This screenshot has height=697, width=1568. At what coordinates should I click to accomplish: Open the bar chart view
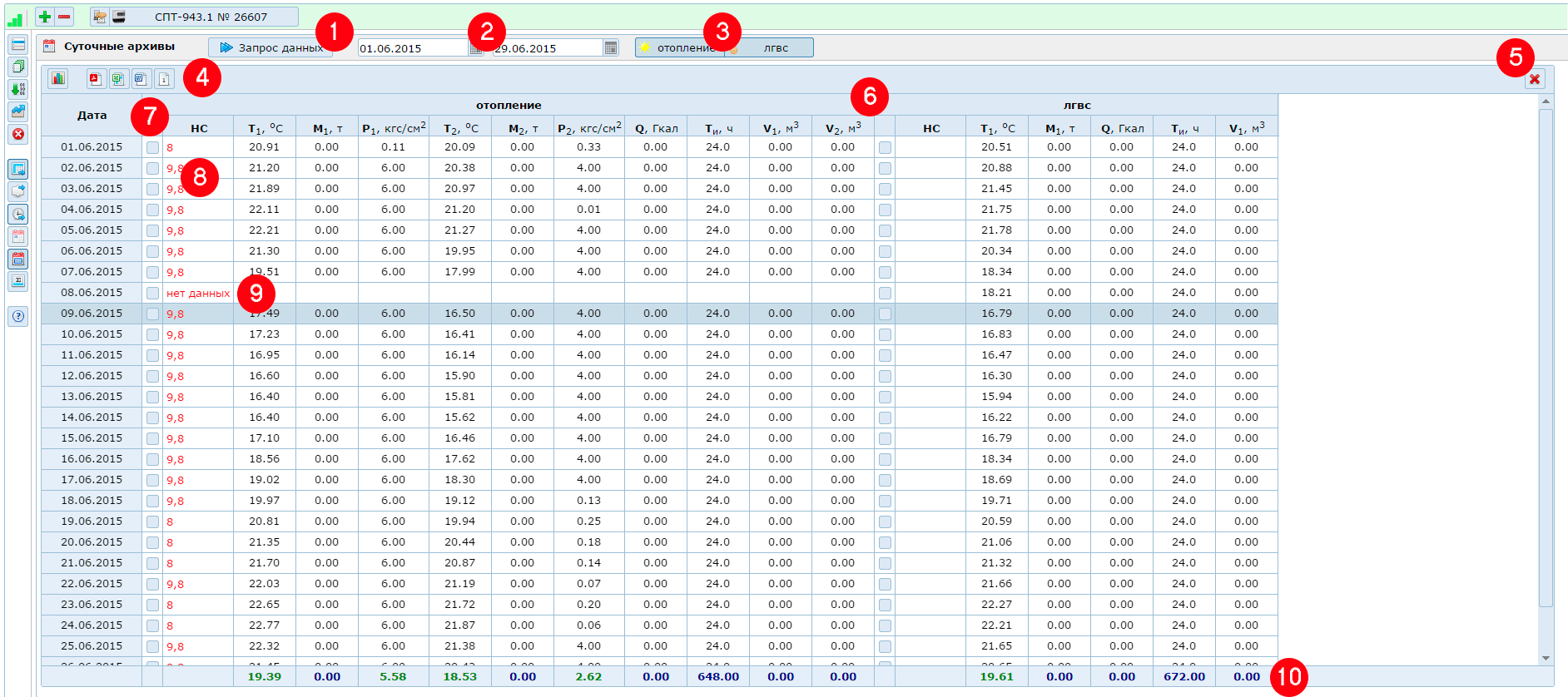(x=57, y=79)
